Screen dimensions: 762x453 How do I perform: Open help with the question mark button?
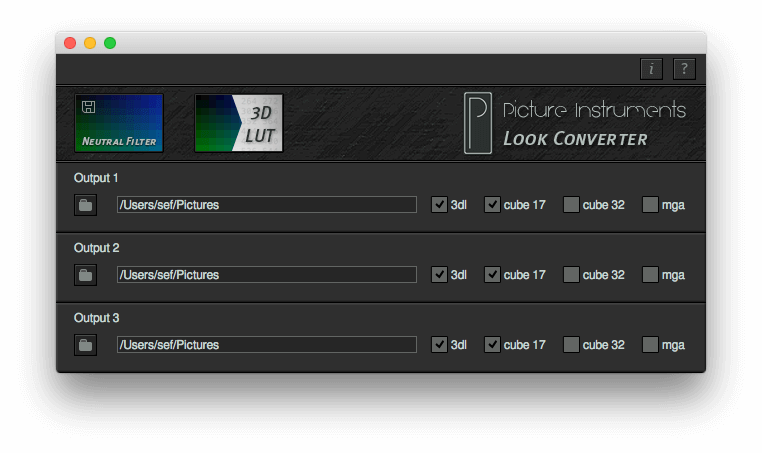coord(684,69)
